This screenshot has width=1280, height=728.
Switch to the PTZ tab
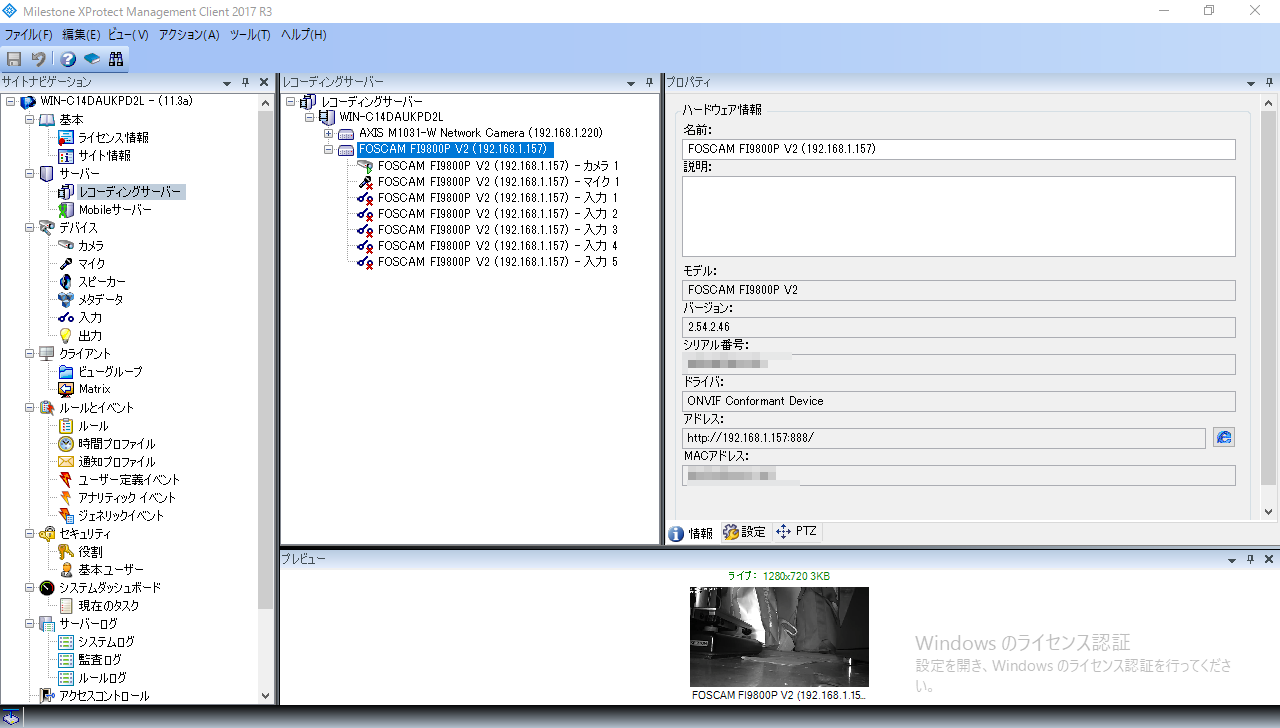coord(796,532)
